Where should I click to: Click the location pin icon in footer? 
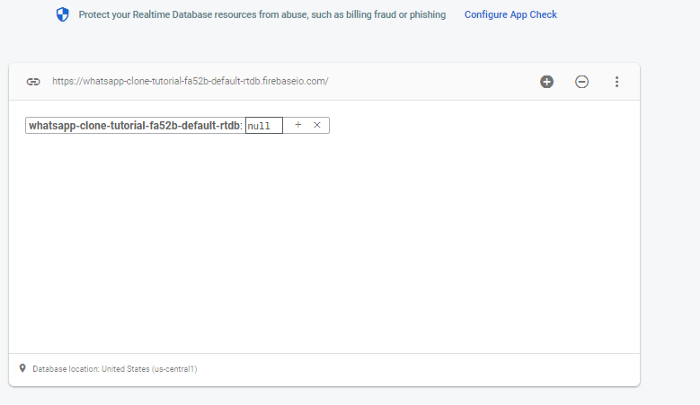pyautogui.click(x=22, y=368)
